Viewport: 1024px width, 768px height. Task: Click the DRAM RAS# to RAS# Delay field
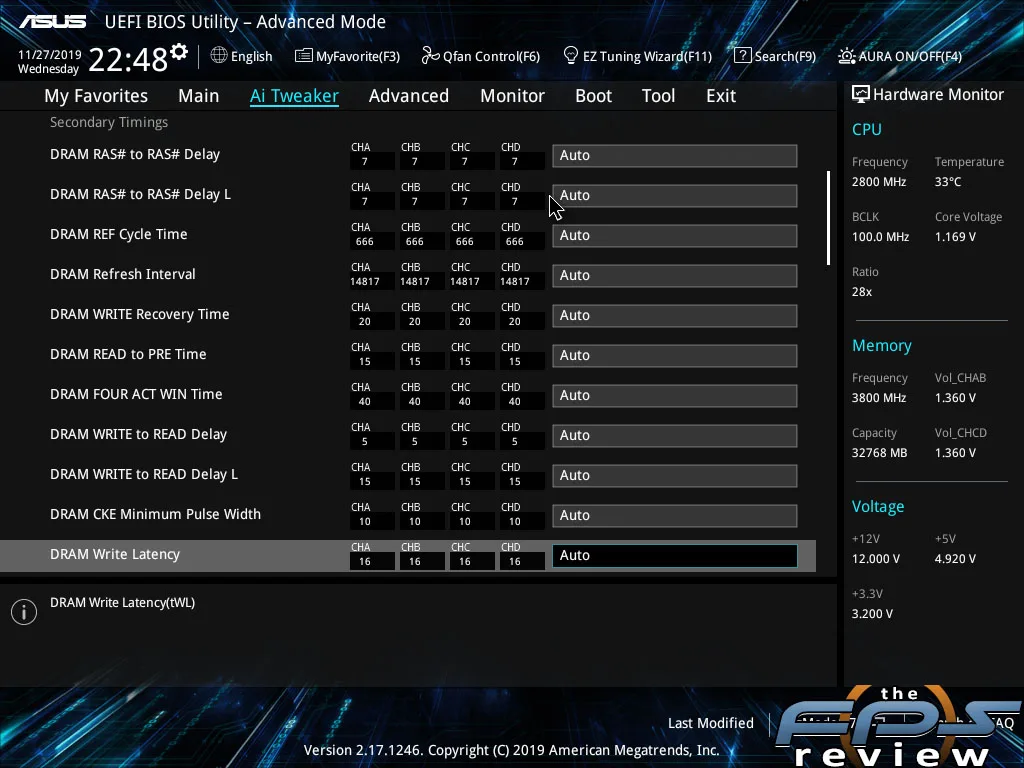tap(675, 155)
